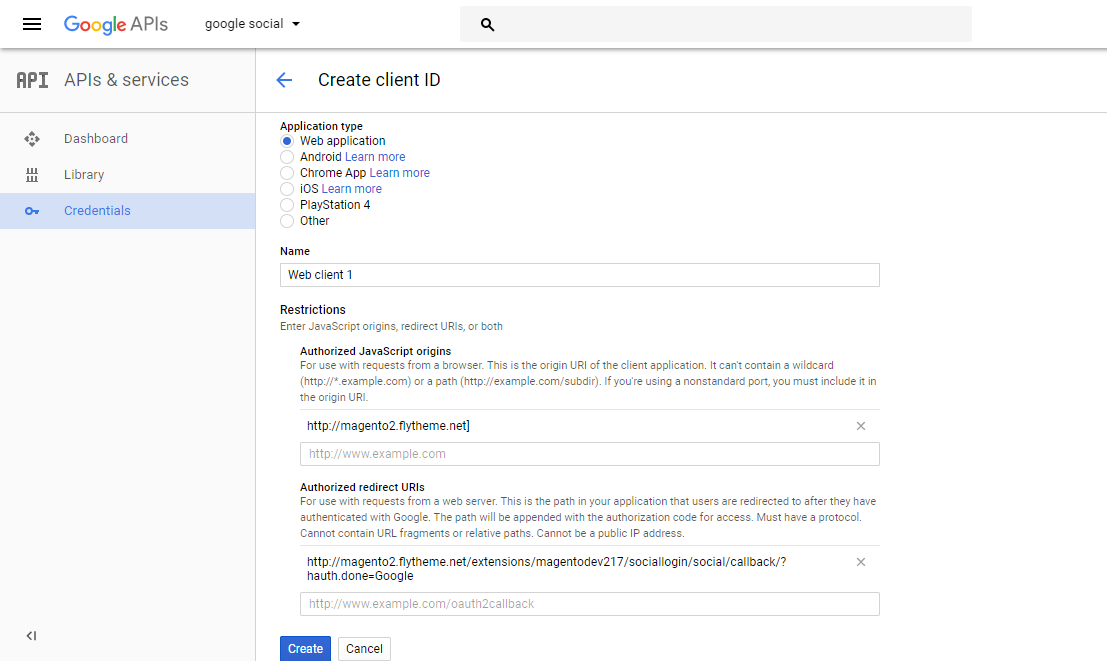This screenshot has height=661, width=1107.
Task: Remove the http://magento2.flytheme.net] origin entry
Action: click(861, 426)
